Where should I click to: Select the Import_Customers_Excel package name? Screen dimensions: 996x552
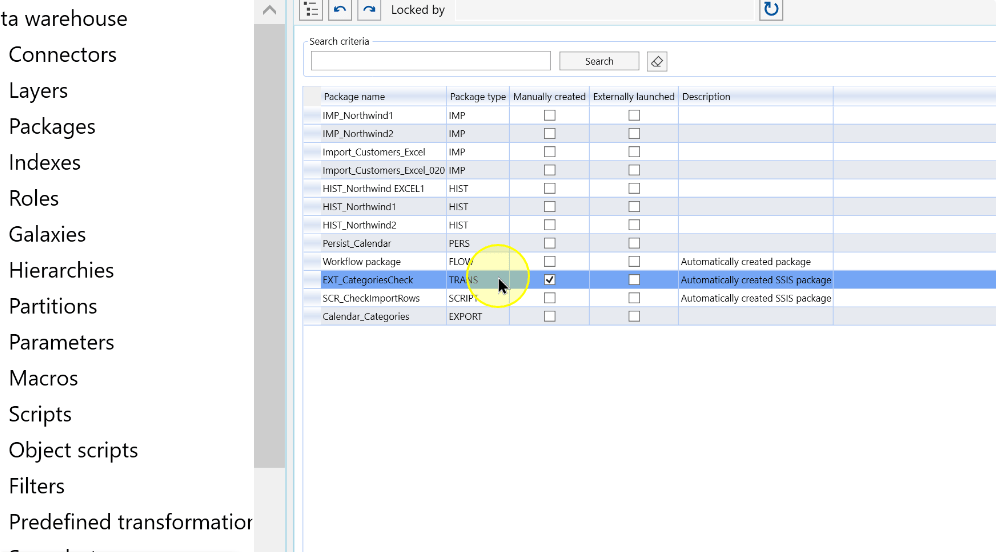374,152
